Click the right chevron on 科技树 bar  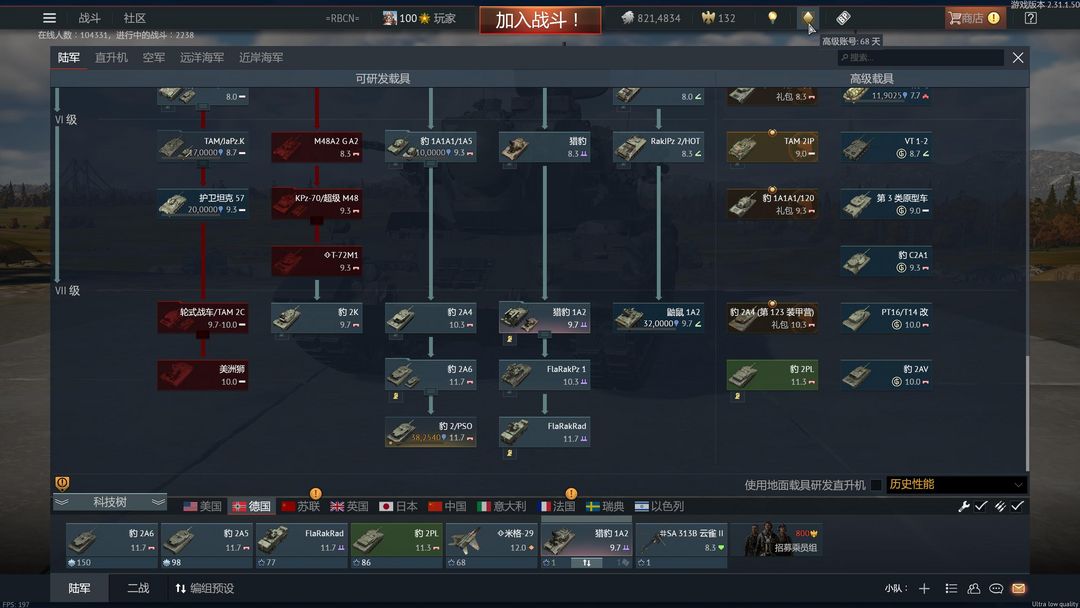(158, 502)
